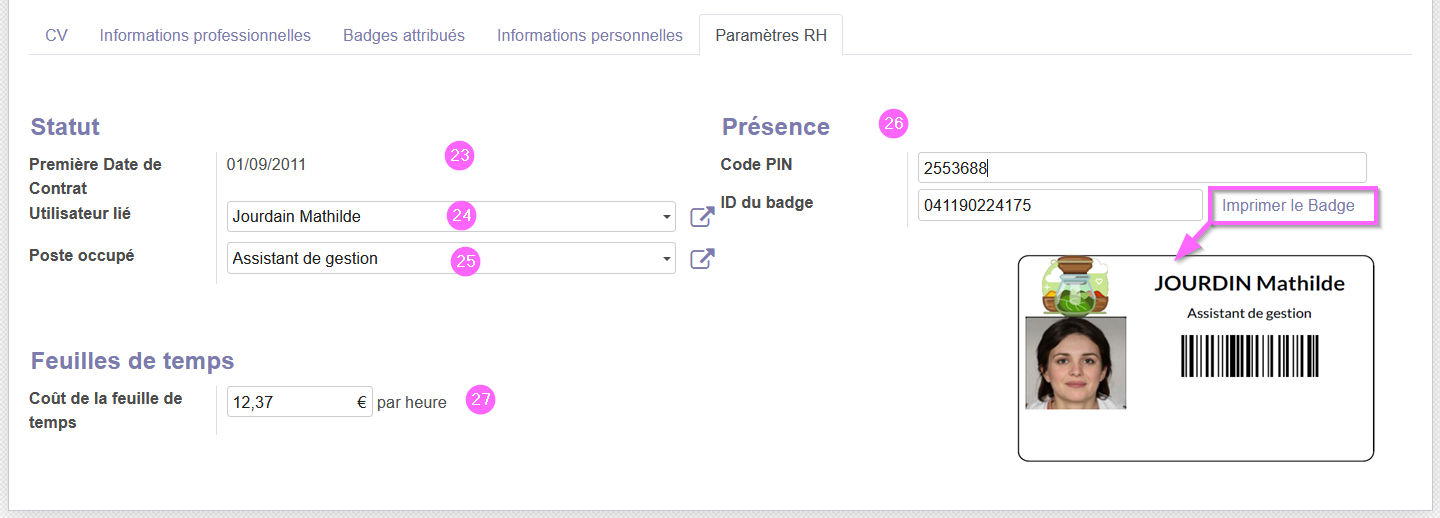Click the ID du badge label

point(767,202)
